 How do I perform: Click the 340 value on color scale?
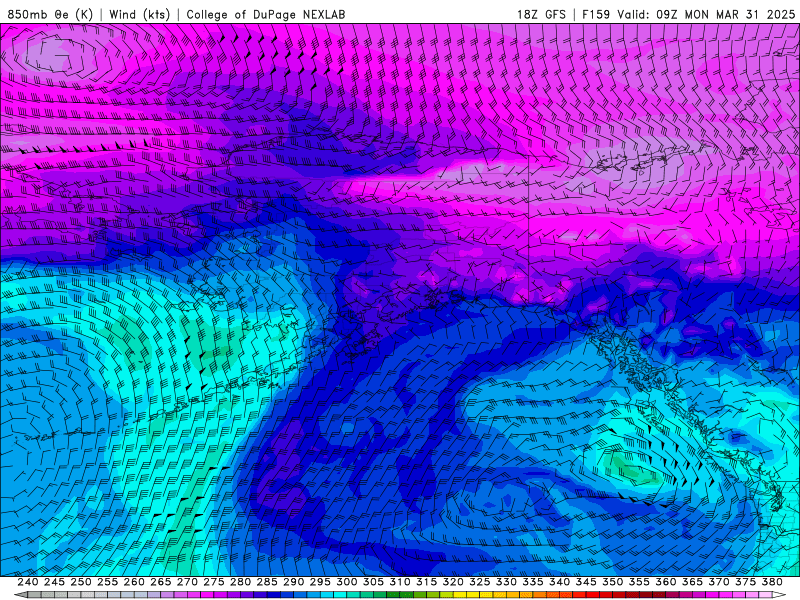560,582
